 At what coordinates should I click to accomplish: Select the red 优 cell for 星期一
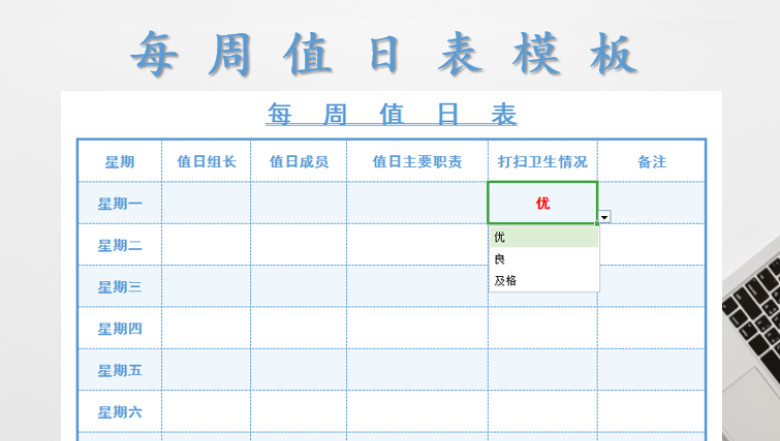[542, 203]
